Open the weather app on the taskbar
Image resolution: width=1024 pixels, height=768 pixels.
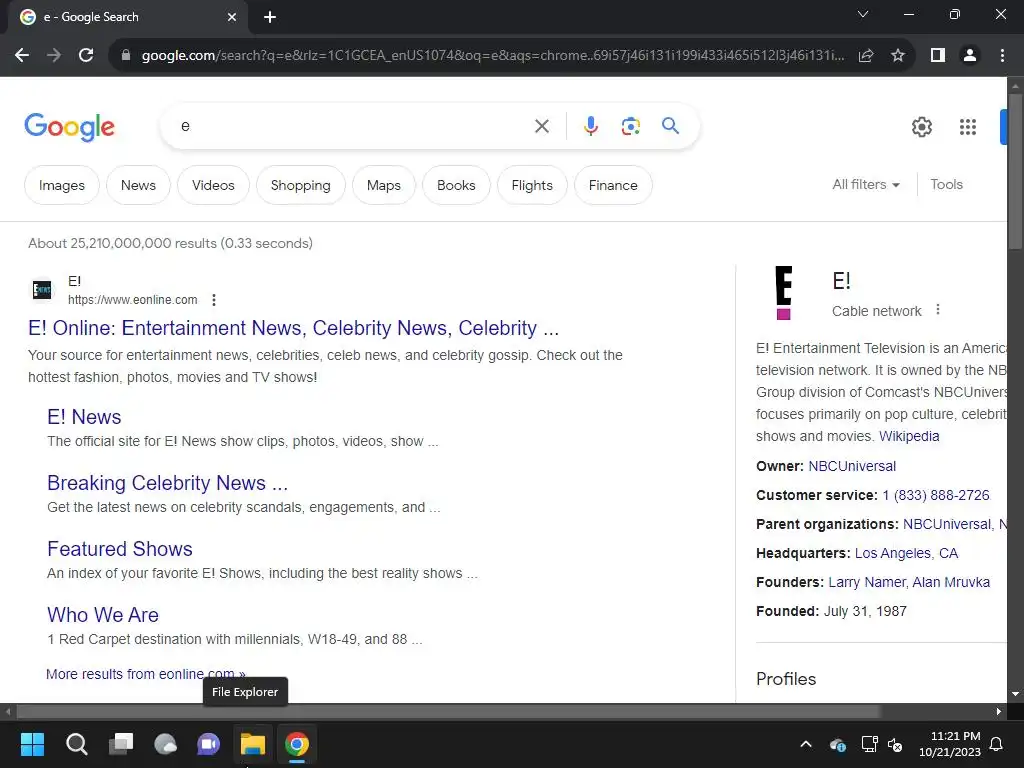point(165,744)
